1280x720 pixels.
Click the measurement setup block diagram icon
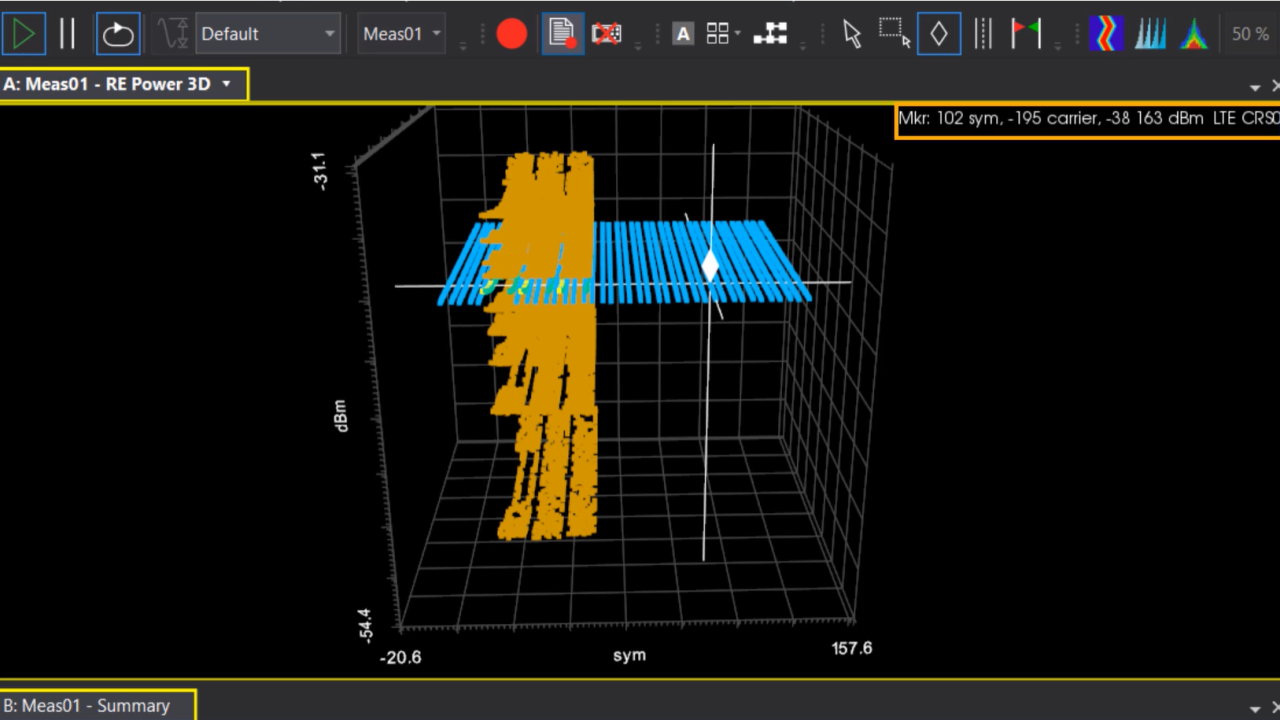pos(772,33)
